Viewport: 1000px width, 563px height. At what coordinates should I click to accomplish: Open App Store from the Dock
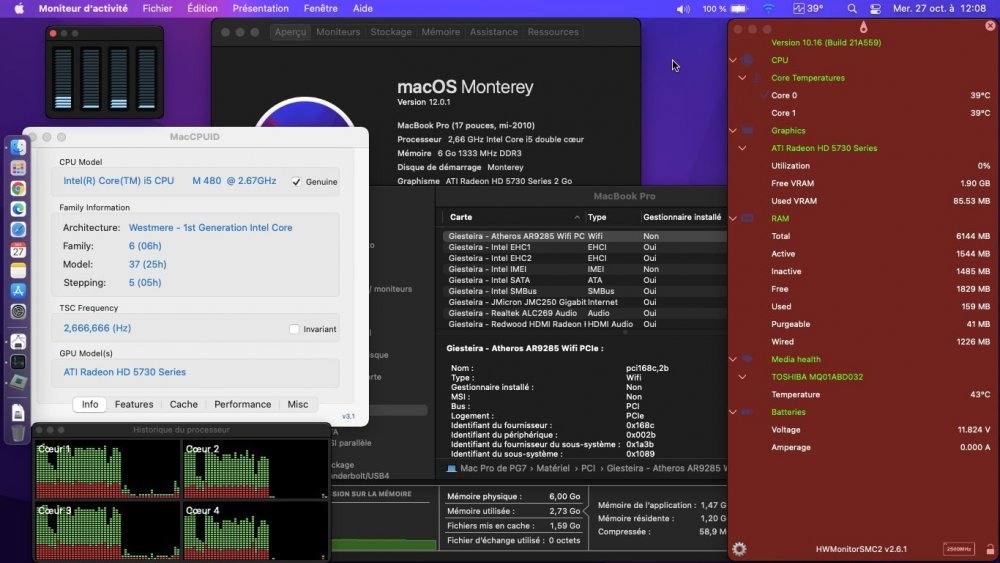[x=18, y=291]
